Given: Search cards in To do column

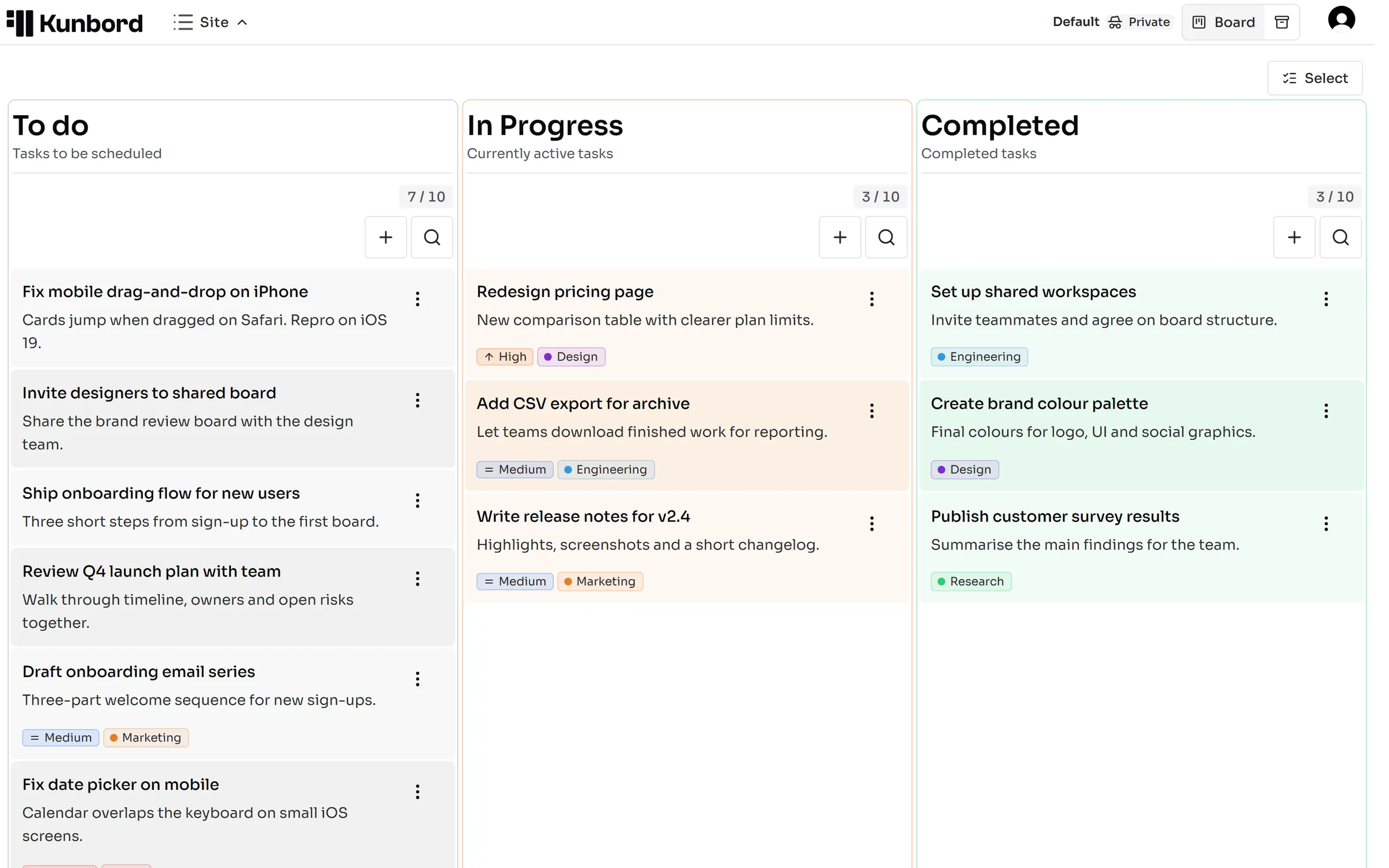Looking at the screenshot, I should pos(432,237).
